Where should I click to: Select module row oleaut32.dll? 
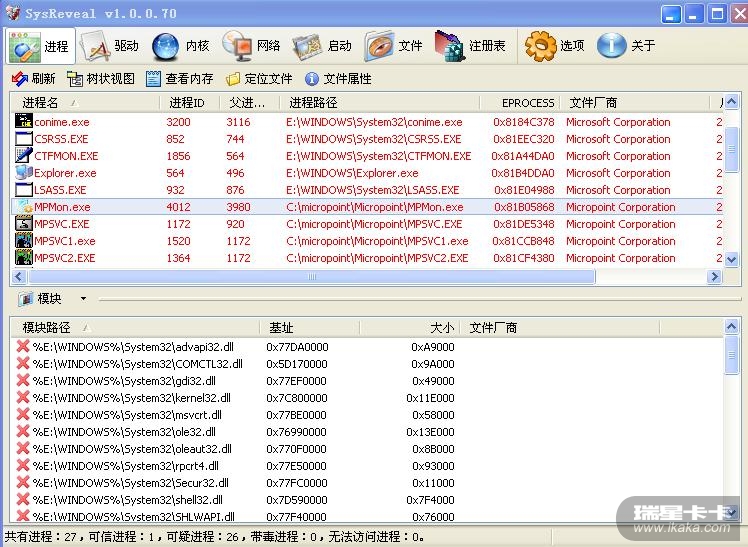(366, 449)
